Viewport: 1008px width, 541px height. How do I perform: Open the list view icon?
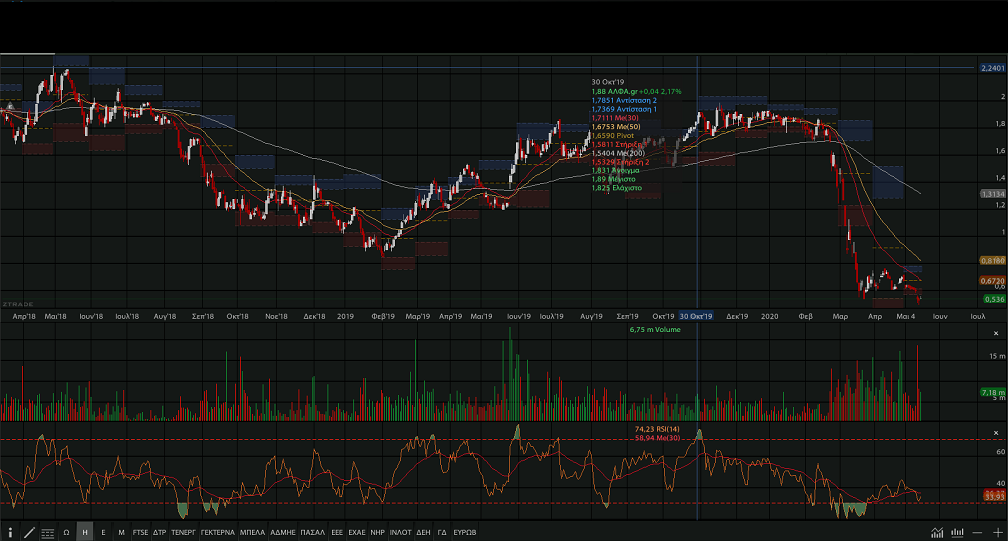tap(48, 532)
